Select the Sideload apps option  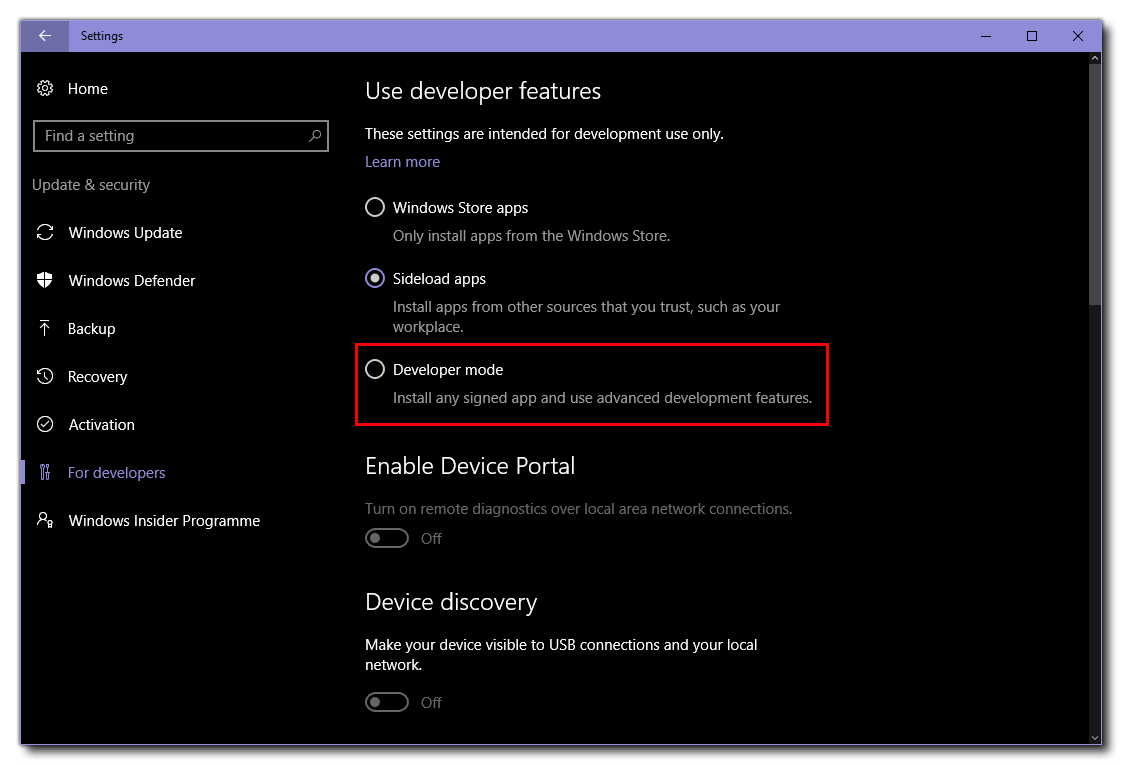point(375,278)
